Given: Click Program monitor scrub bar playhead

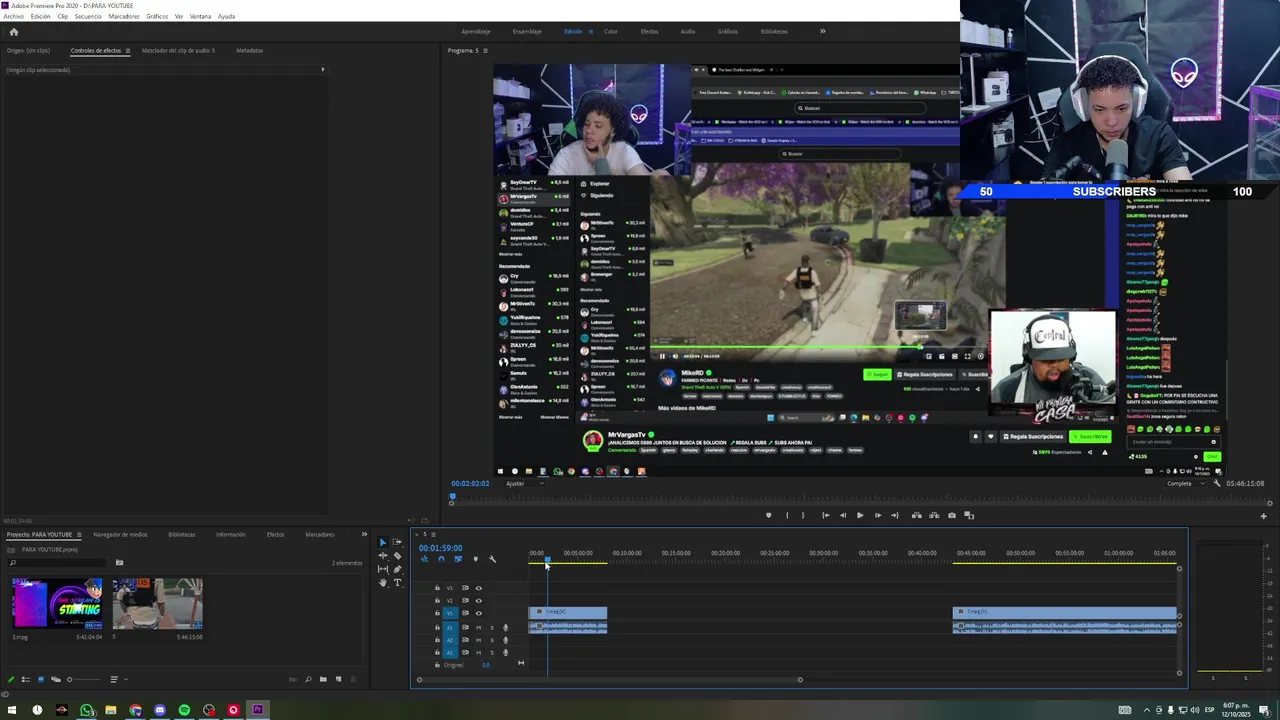Looking at the screenshot, I should point(452,497).
